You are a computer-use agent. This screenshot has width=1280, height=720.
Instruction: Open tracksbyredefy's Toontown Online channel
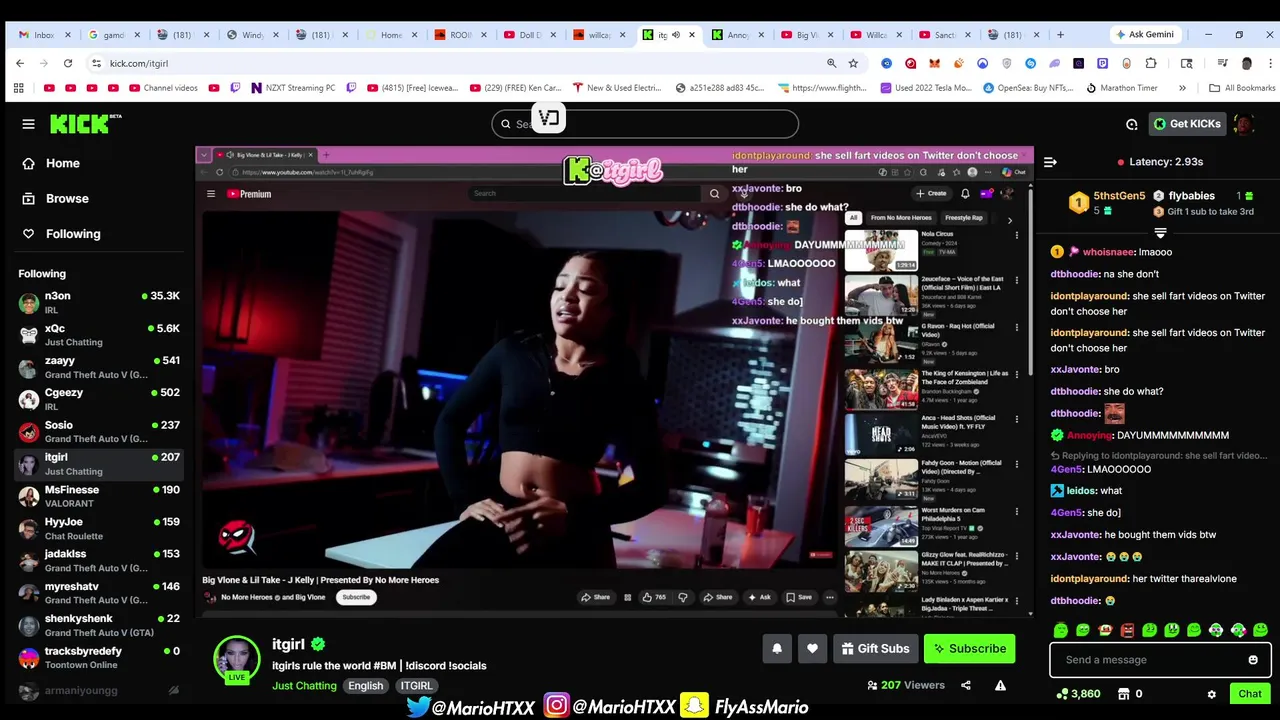[98, 657]
